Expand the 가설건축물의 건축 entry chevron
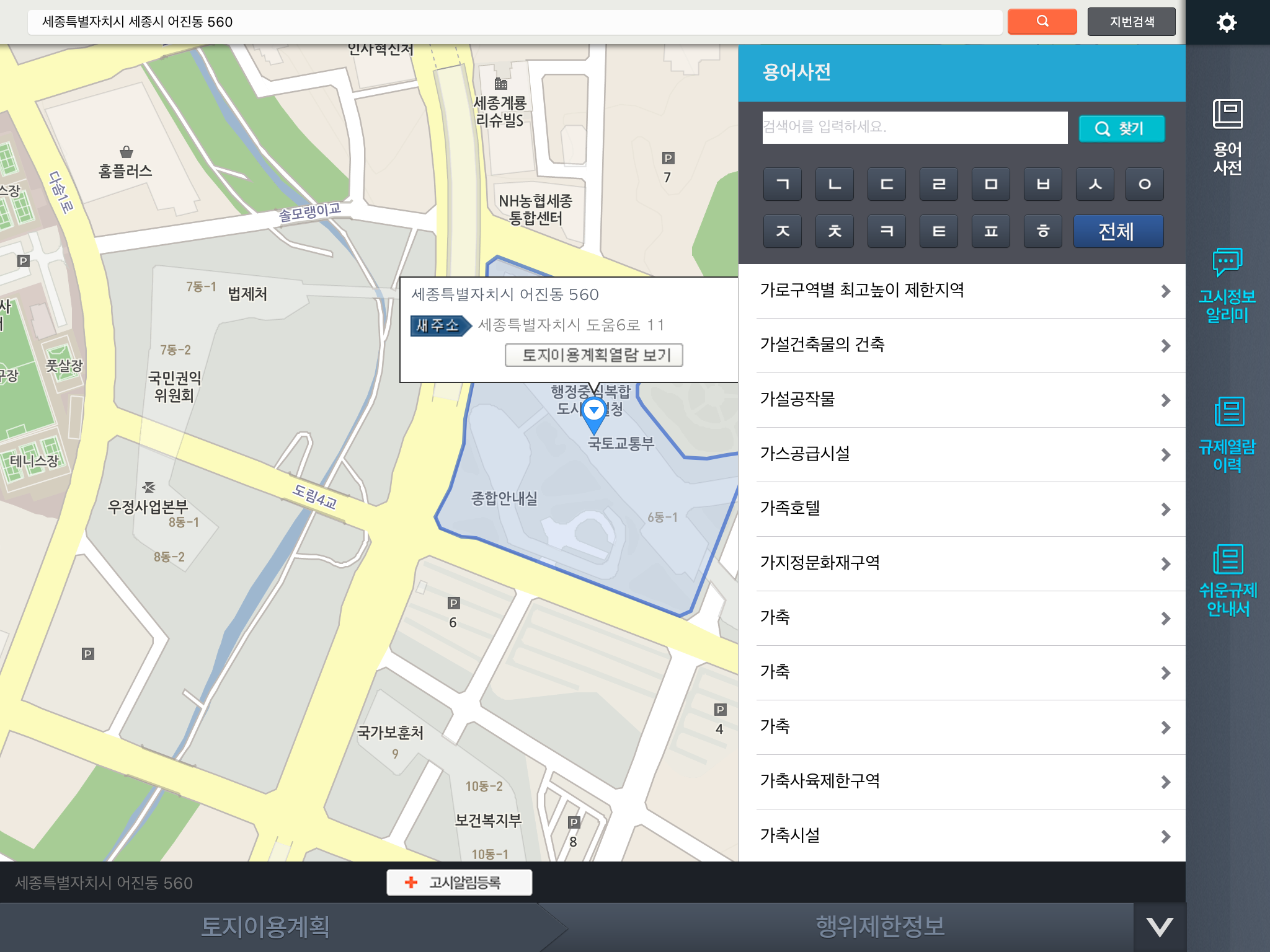Screen dimensions: 1270x952 pos(1166,346)
